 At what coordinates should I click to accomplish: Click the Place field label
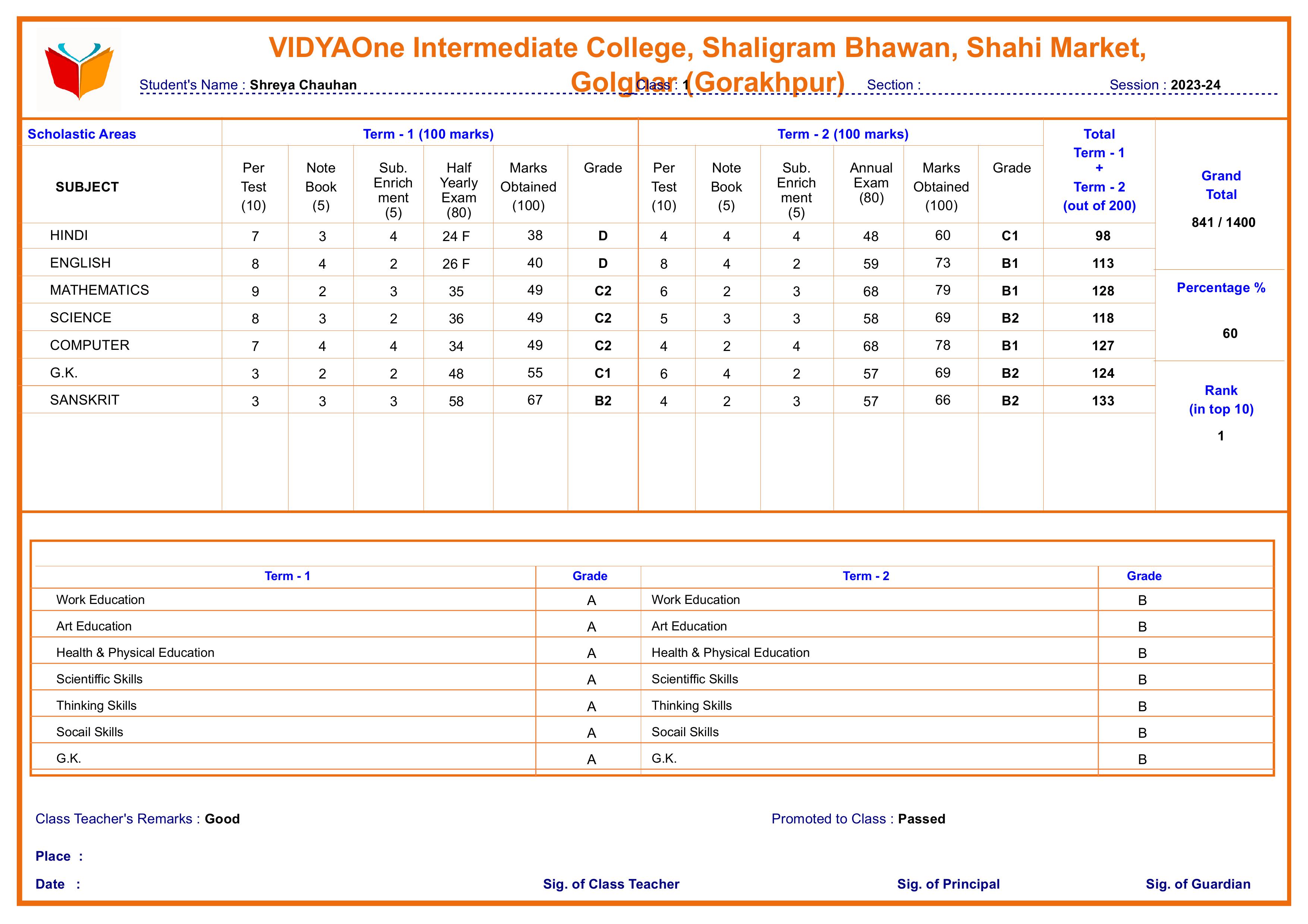click(59, 856)
